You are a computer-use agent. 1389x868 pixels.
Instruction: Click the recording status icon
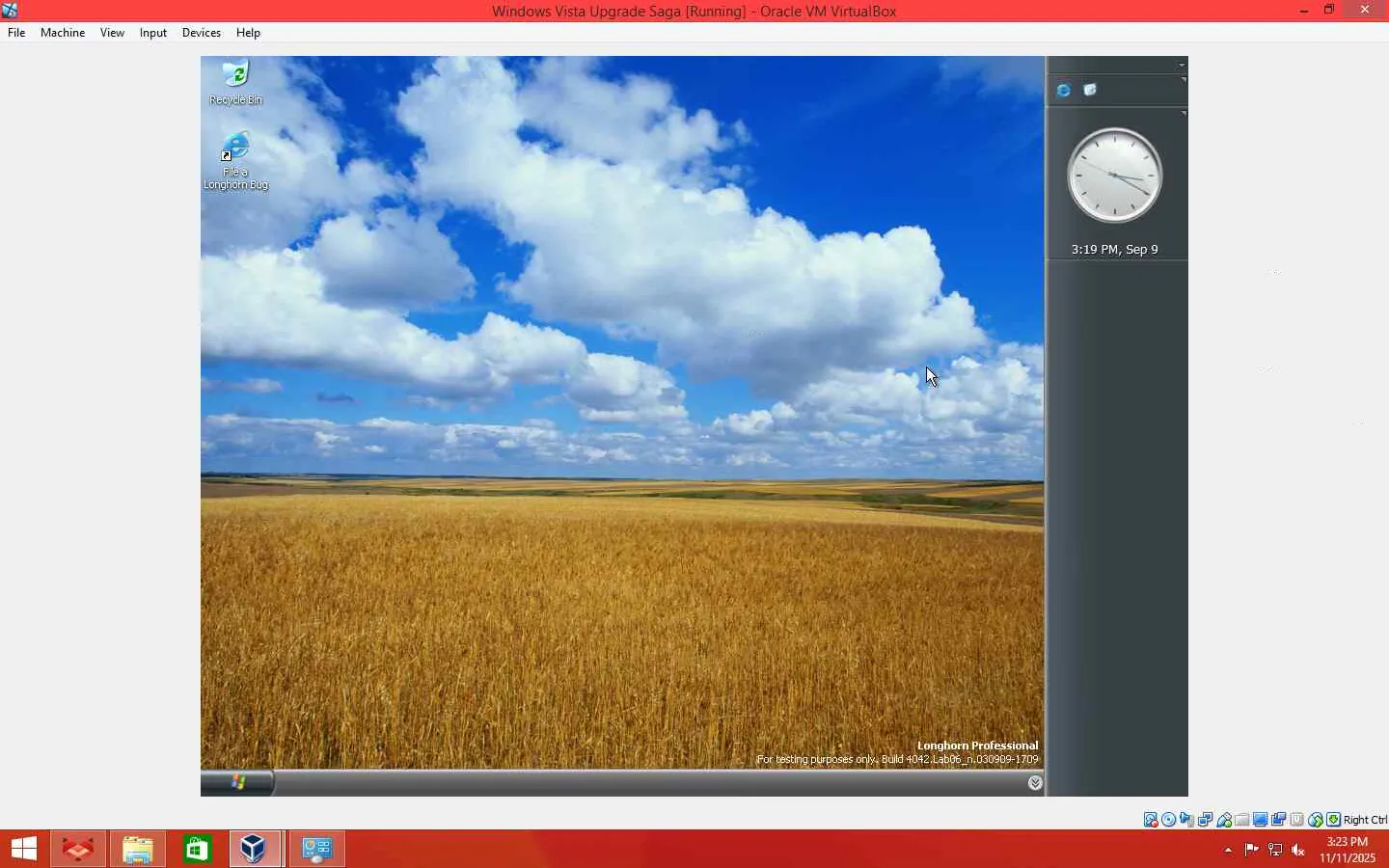pyautogui.click(x=1279, y=820)
